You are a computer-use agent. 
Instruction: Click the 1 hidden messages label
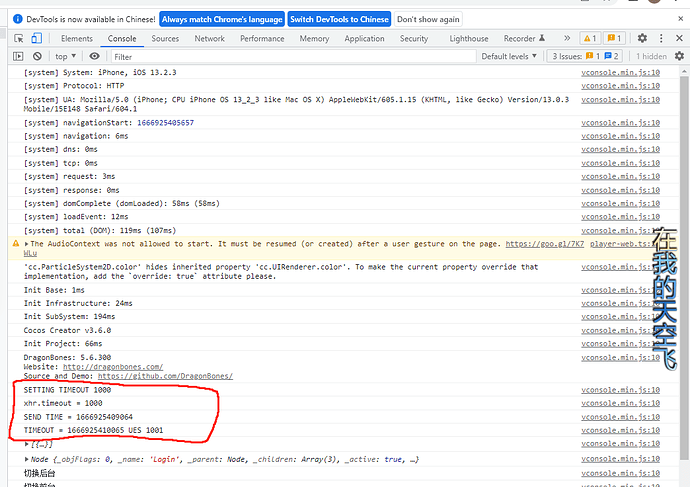coord(651,56)
